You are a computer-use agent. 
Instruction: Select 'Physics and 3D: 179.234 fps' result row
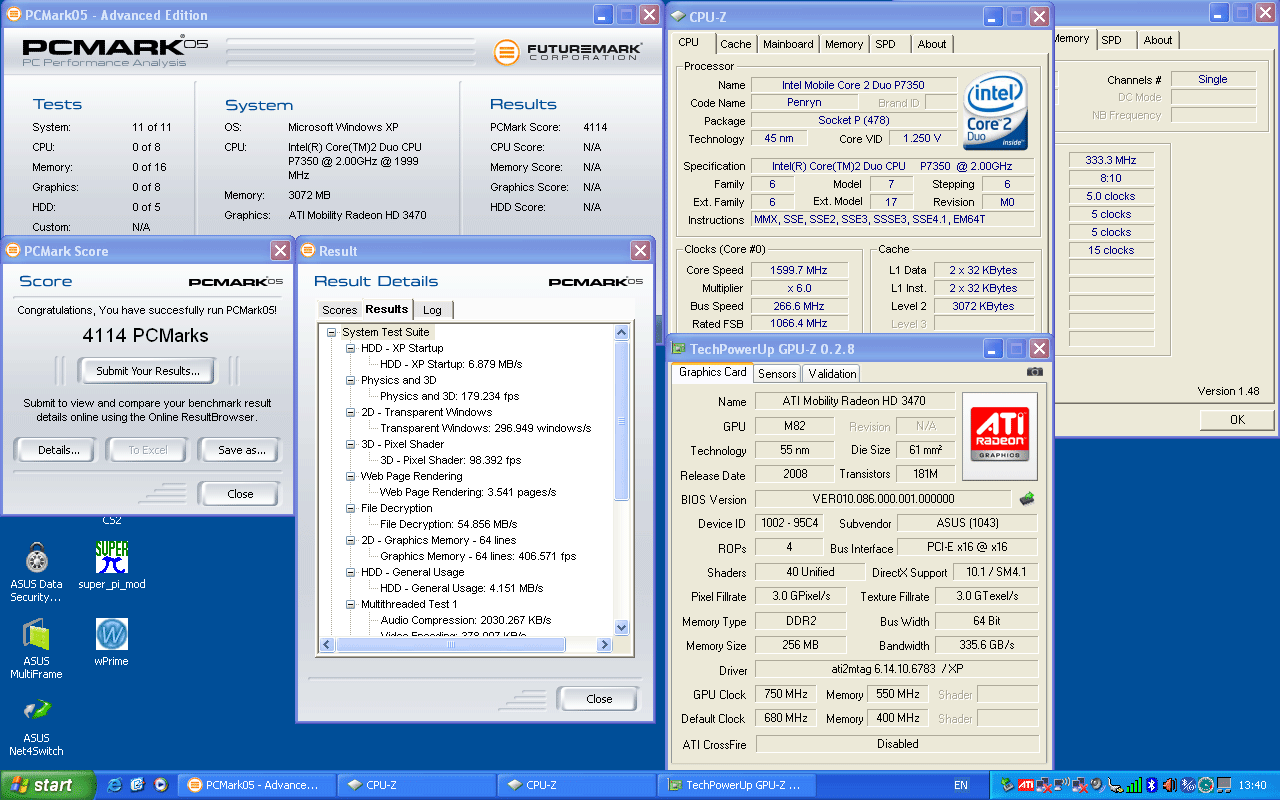[450, 396]
